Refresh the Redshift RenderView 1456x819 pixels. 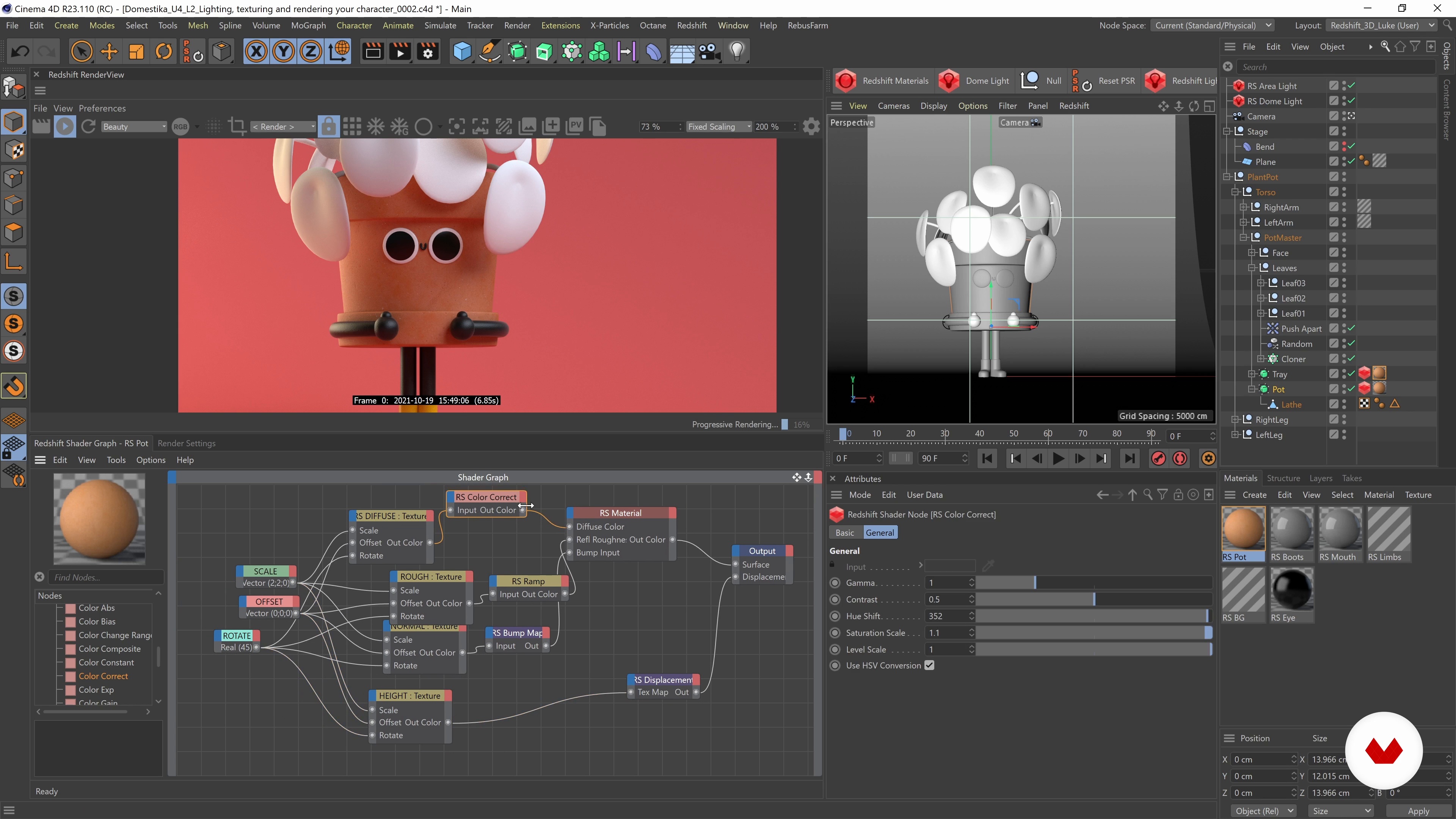[89, 127]
